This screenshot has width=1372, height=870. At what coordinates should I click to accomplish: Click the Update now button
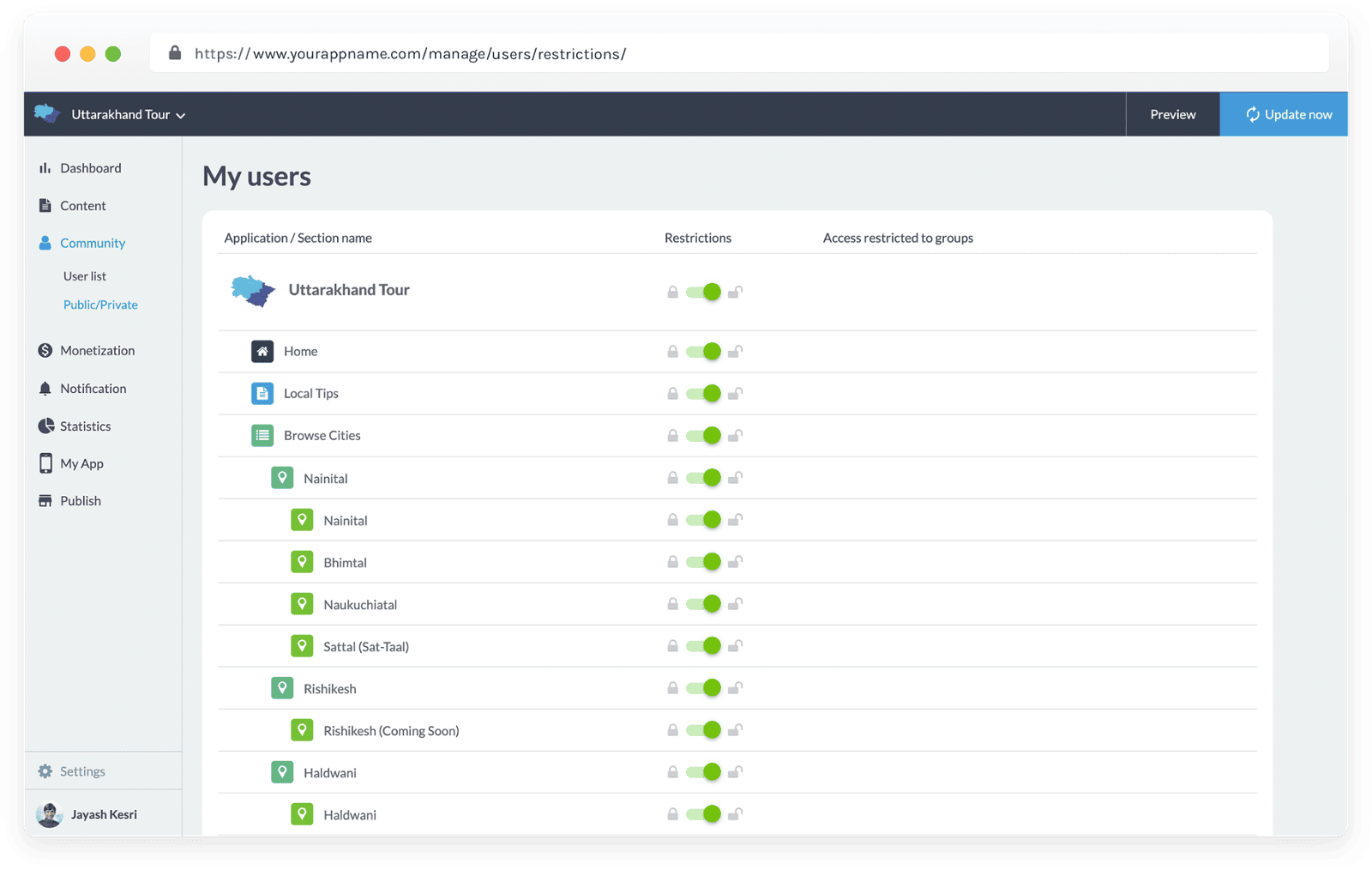click(x=1288, y=115)
